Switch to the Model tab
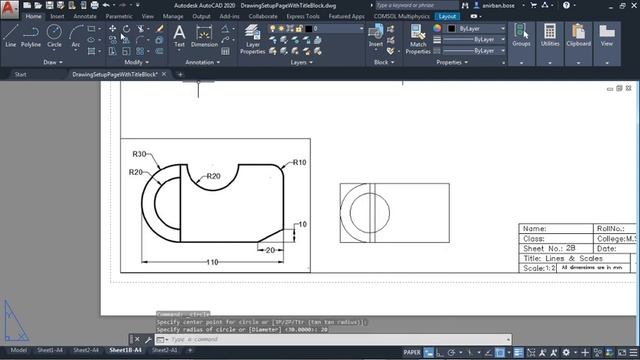 18,350
